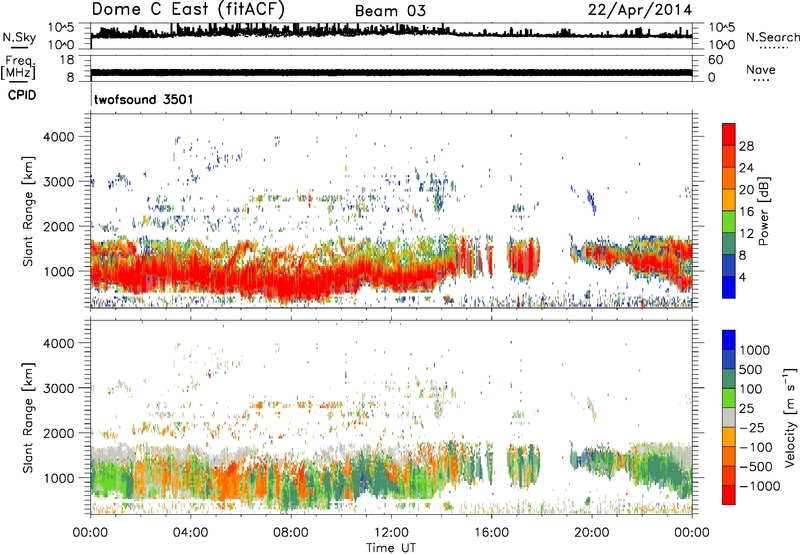Click the "-500" velocity color bar label
This screenshot has width=800, height=554.
[x=755, y=467]
